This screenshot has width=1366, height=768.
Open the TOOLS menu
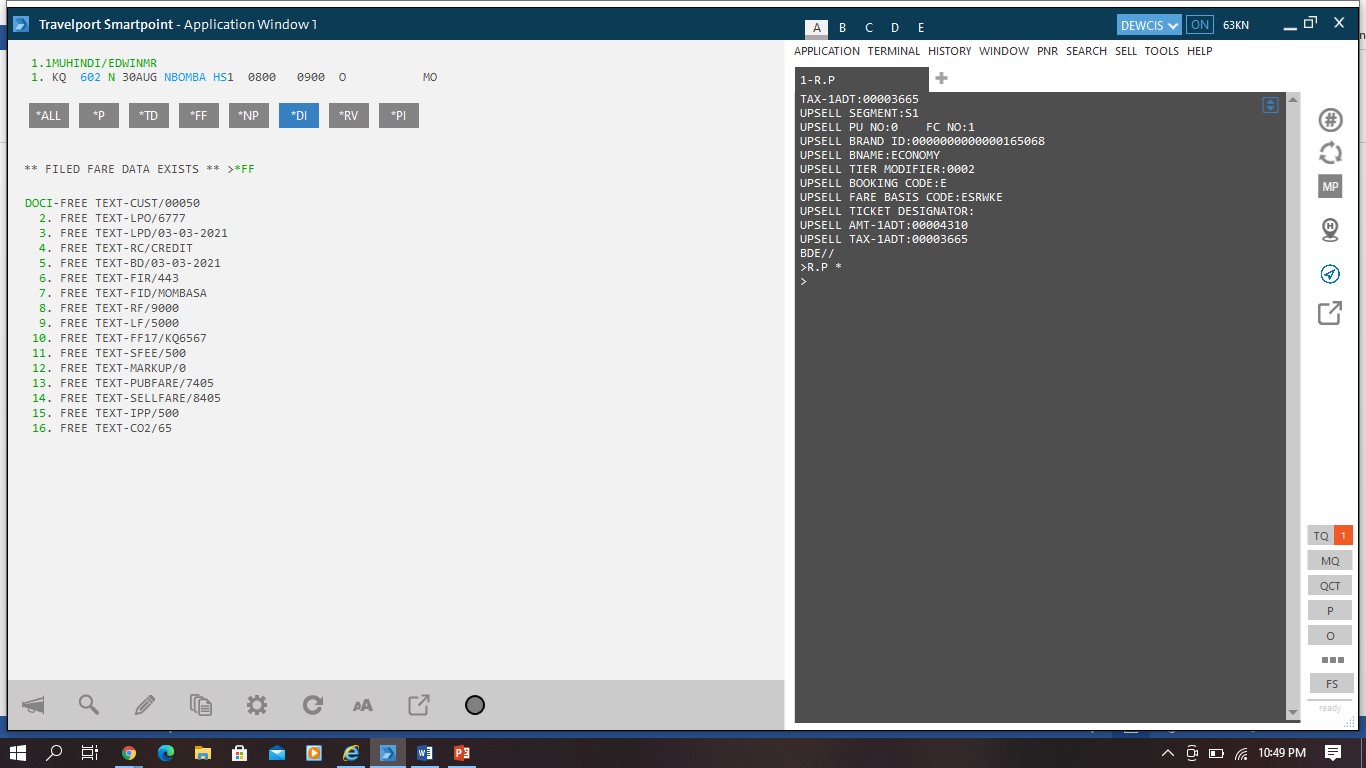(x=1161, y=51)
